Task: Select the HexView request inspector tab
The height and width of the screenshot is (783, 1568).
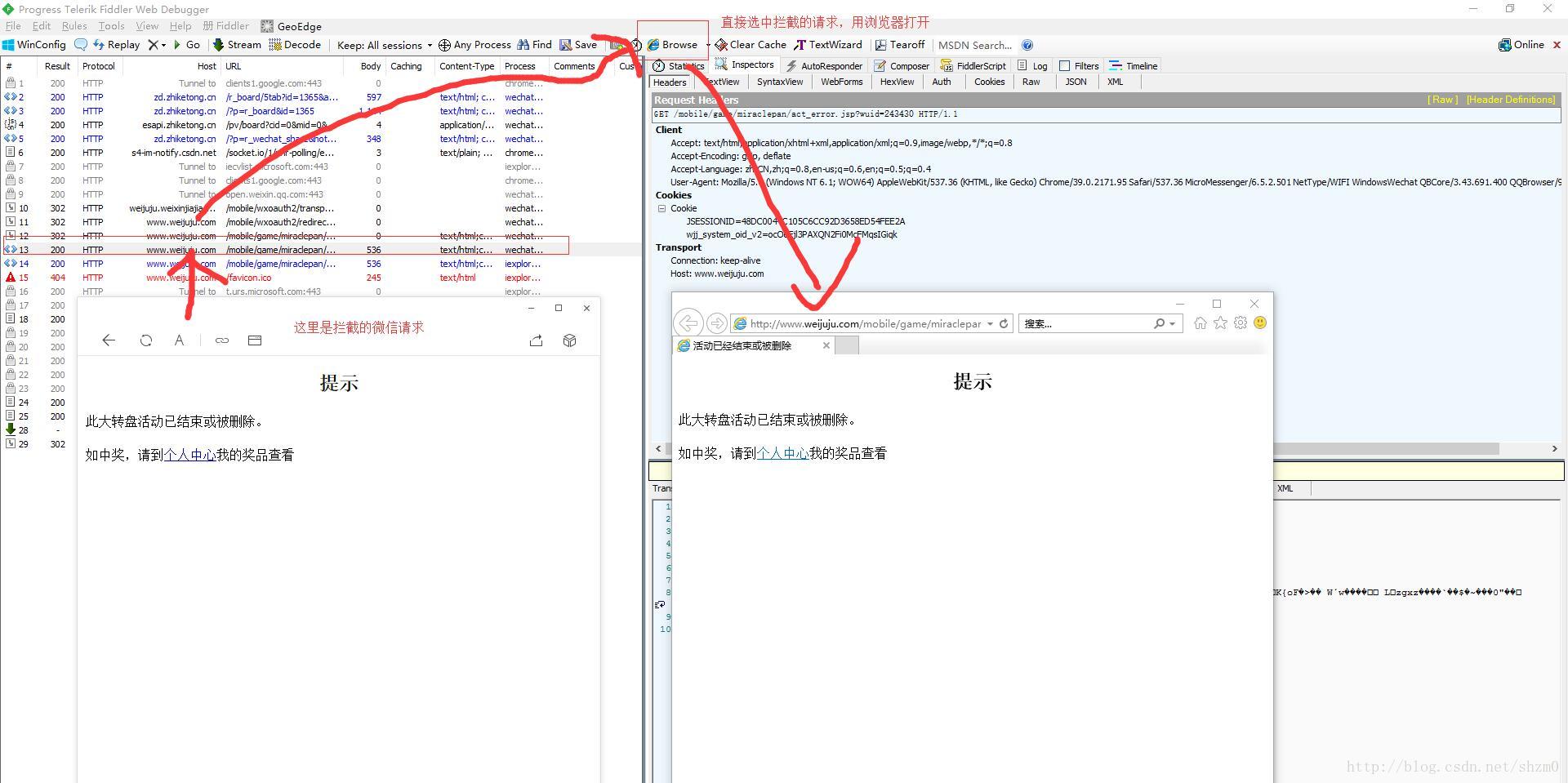Action: tap(897, 82)
